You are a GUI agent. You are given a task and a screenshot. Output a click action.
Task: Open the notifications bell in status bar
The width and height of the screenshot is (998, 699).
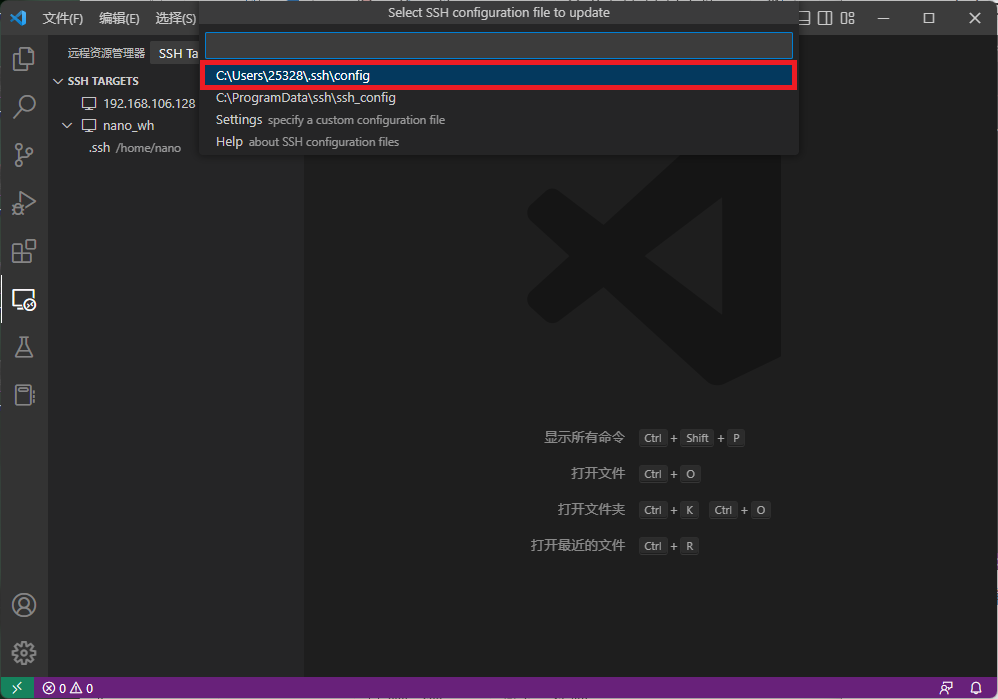pos(976,688)
